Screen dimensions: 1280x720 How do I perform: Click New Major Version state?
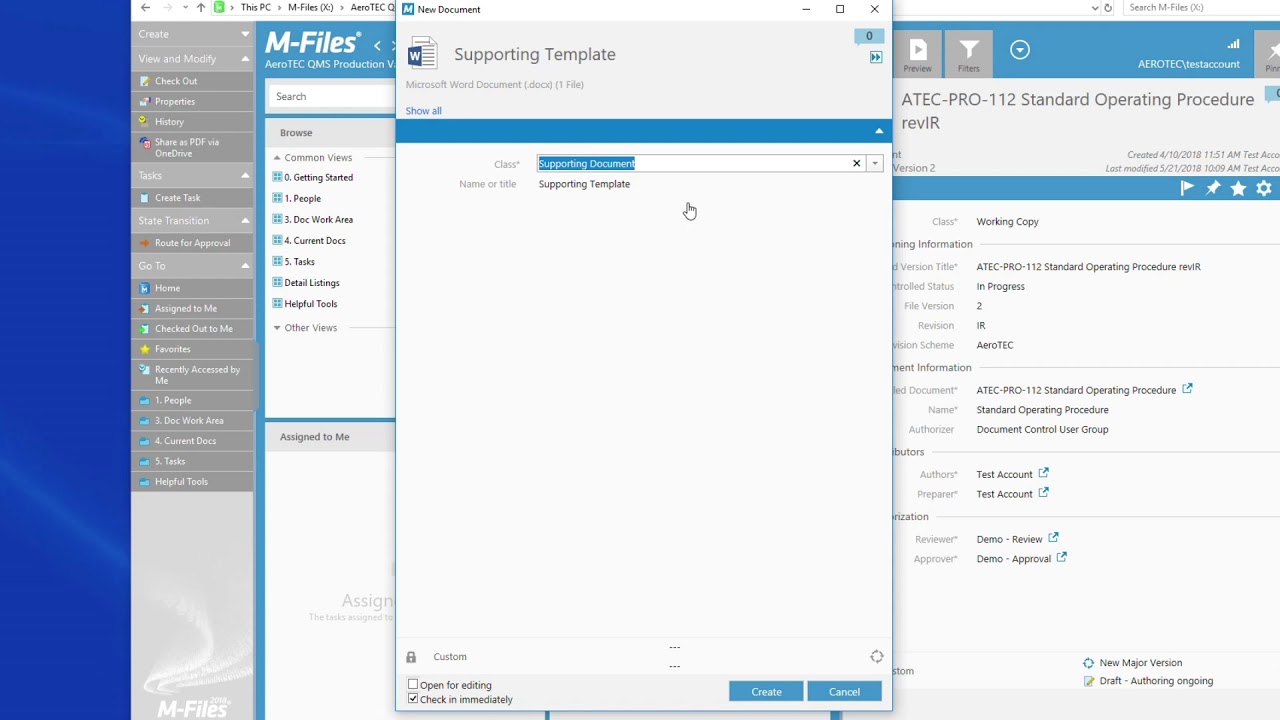[1140, 663]
